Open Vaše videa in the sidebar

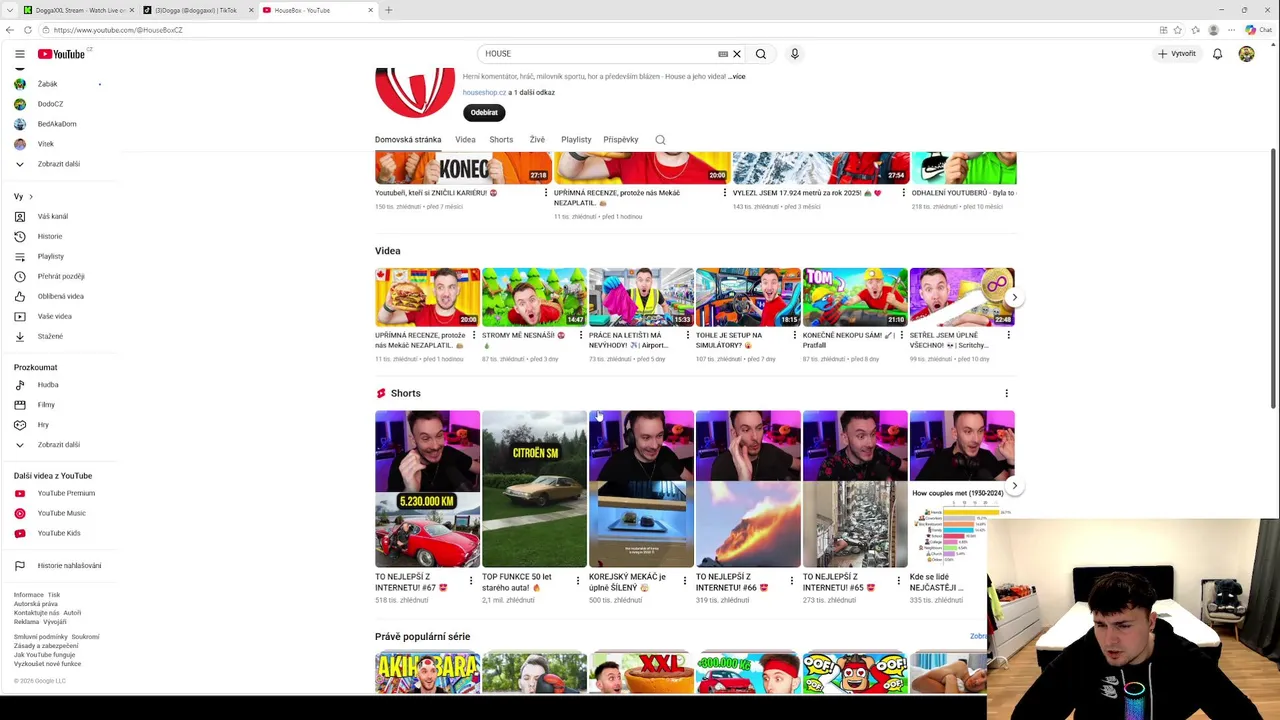coord(60,316)
